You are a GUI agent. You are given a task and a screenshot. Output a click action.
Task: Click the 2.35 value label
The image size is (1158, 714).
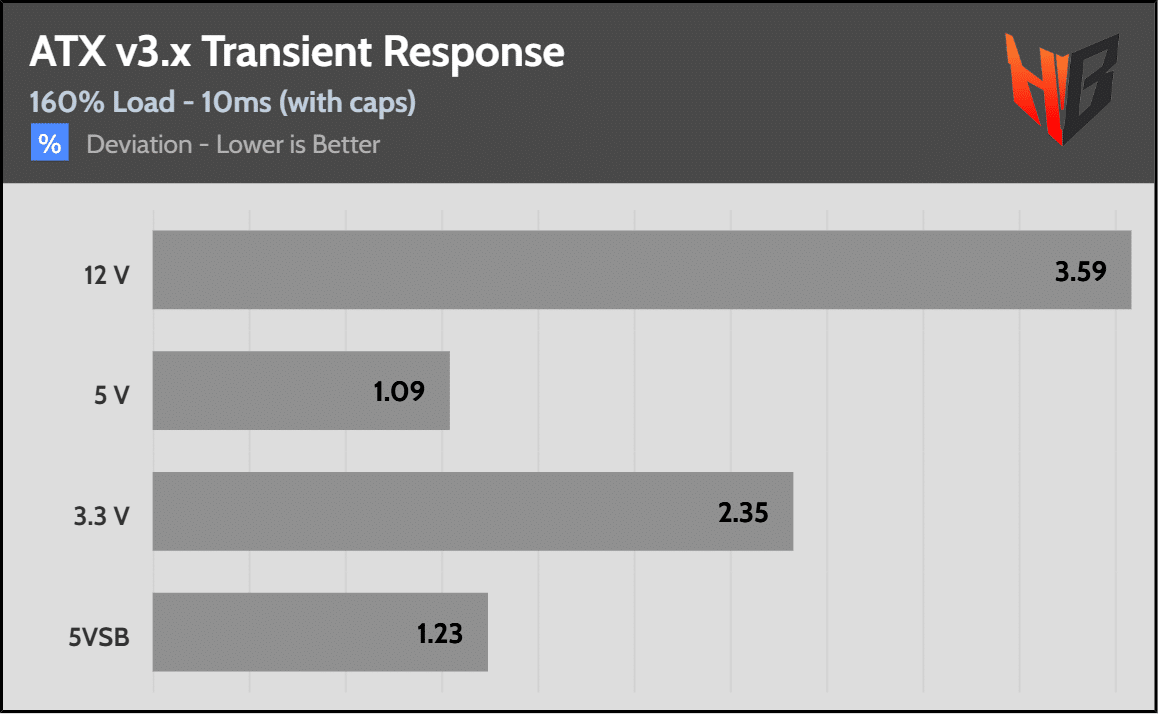pyautogui.click(x=743, y=512)
